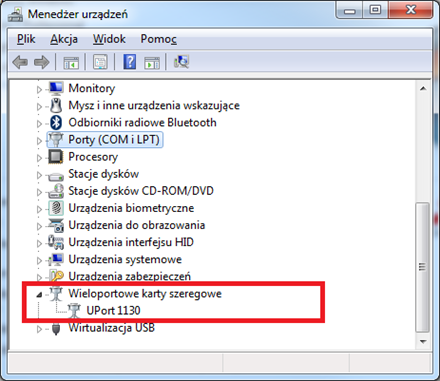440x381 pixels.
Task: Collapse Wieloportowe karty szeregowe node
Action: point(40,294)
